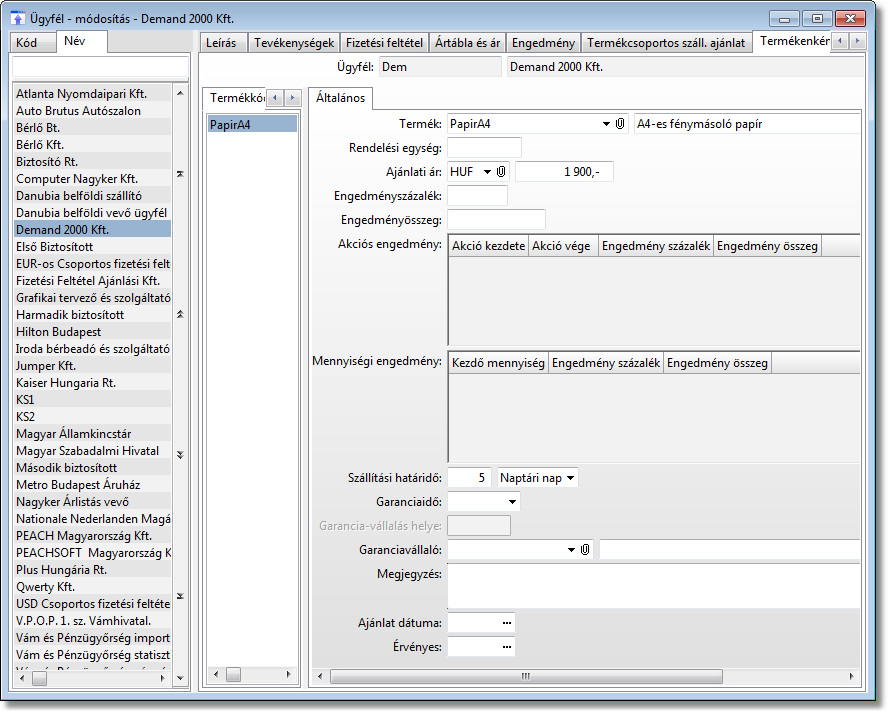888x713 pixels.
Task: Click the paperclip icon next to Termék
Action: 620,124
